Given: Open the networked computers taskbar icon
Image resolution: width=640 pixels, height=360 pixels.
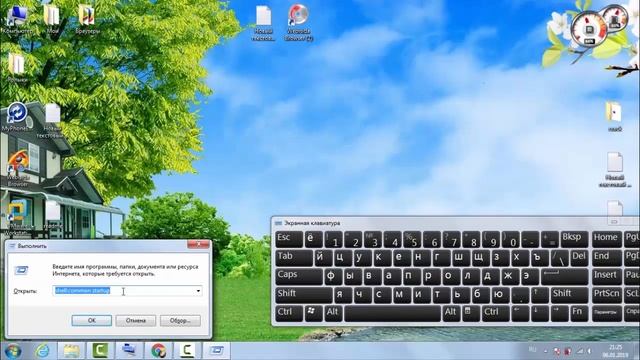Looking at the screenshot, I should [129, 351].
